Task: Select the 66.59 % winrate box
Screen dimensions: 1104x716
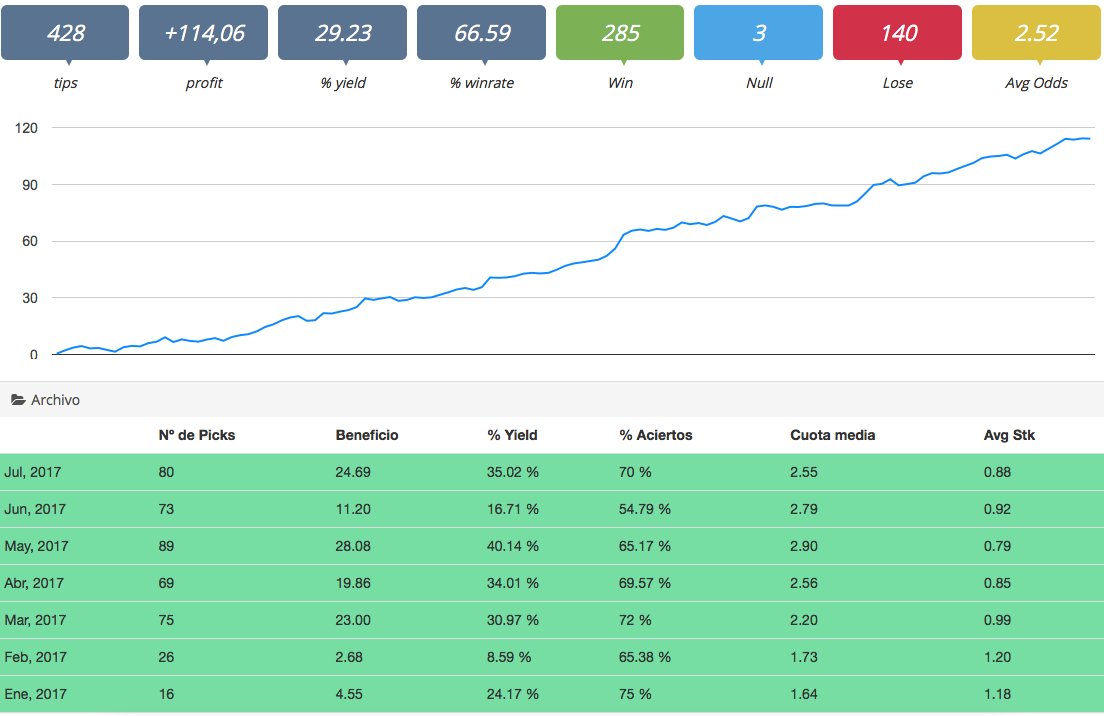Action: [x=481, y=32]
